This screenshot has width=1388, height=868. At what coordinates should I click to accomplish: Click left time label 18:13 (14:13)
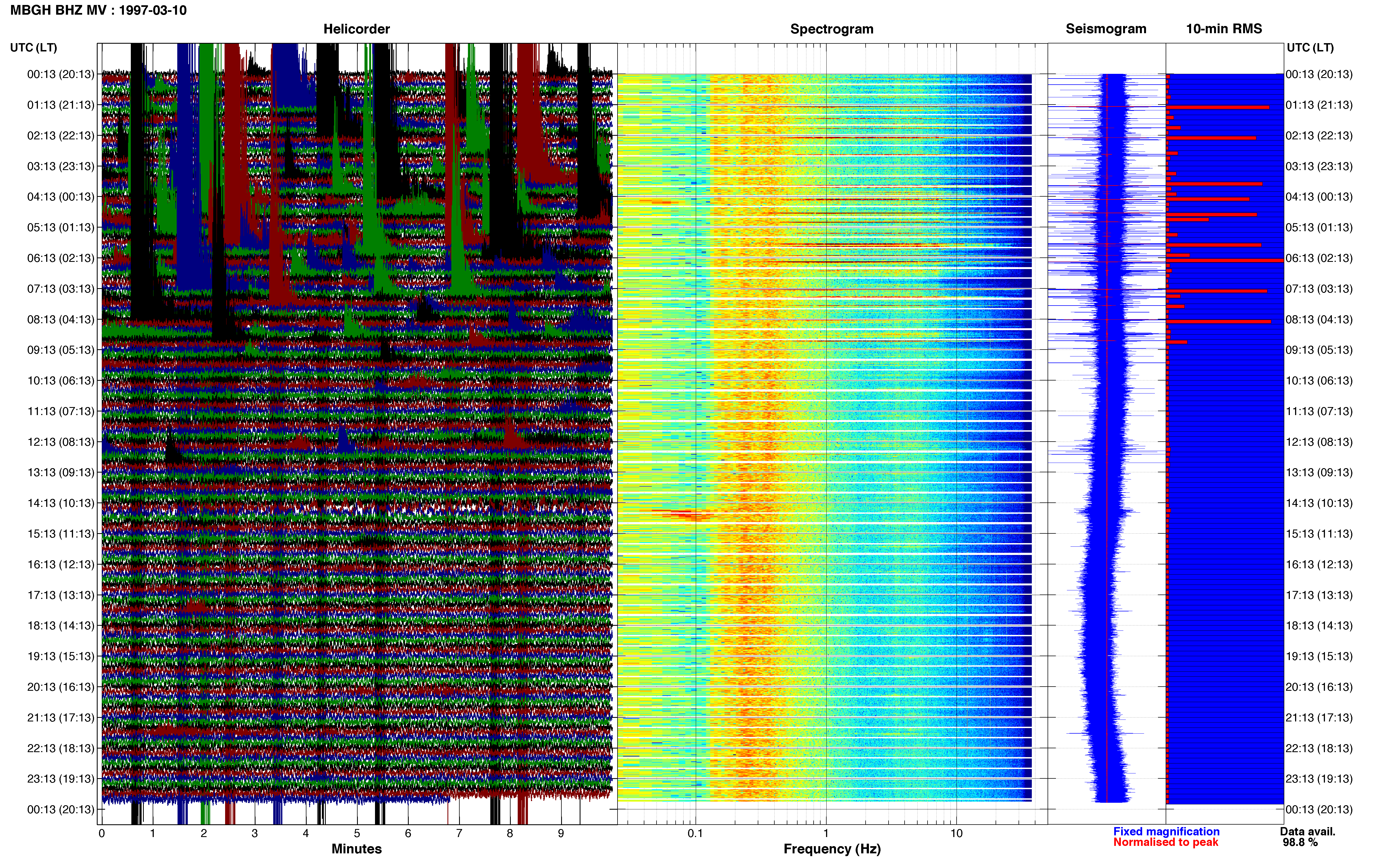click(x=61, y=626)
